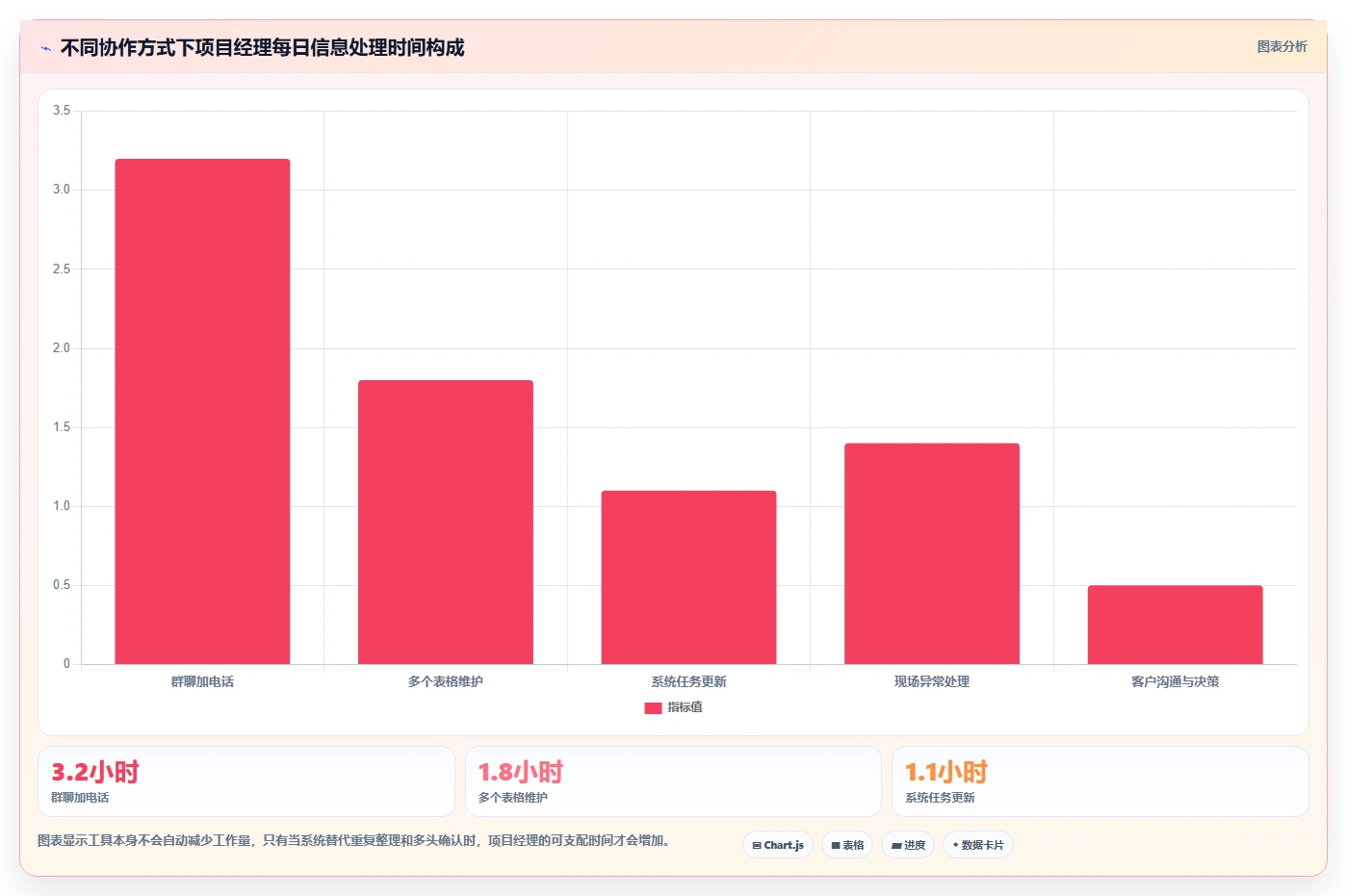Click the 0.5 y-axis tick label
Viewport: 1347px width, 896px height.
point(62,585)
